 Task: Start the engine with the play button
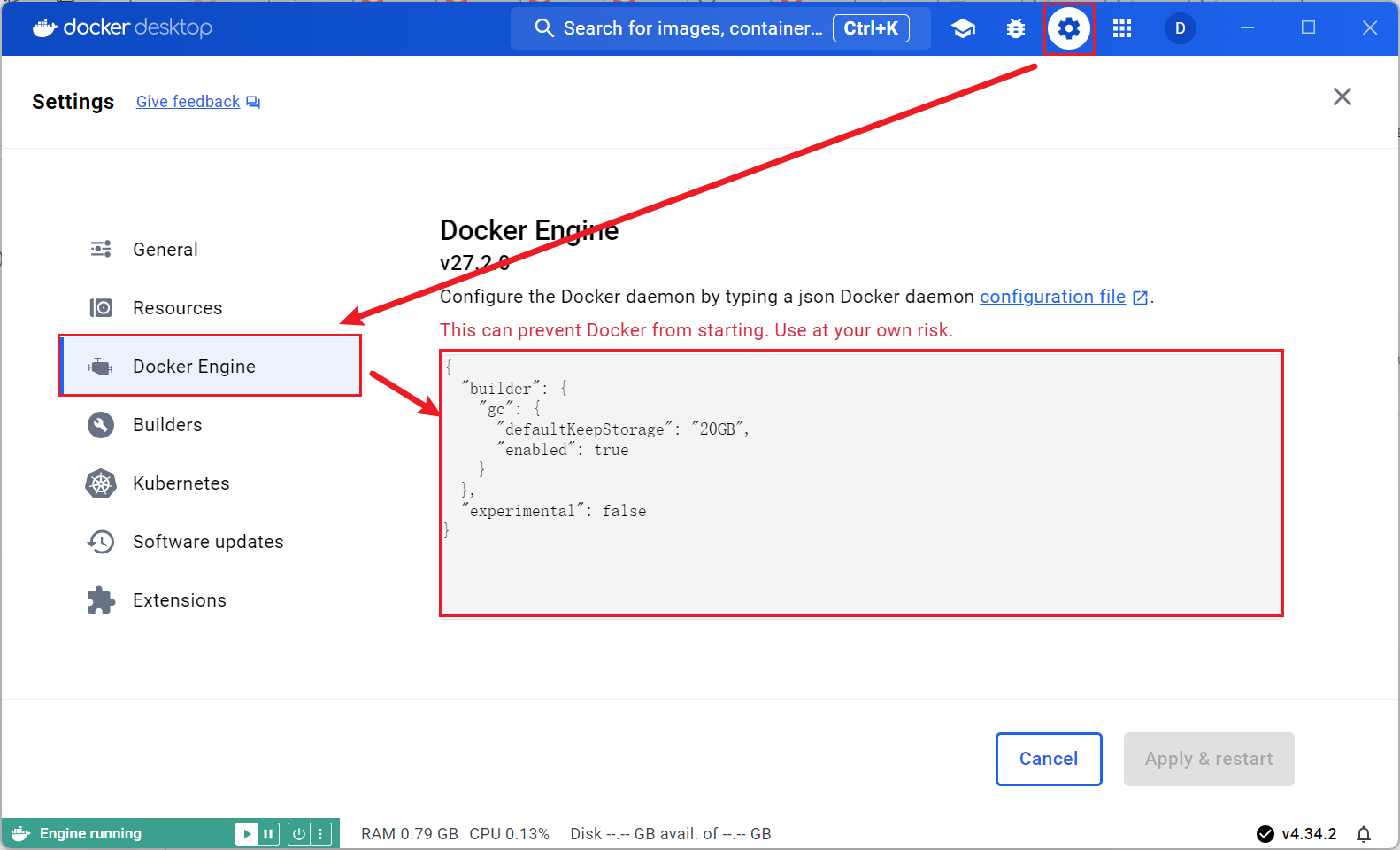247,833
